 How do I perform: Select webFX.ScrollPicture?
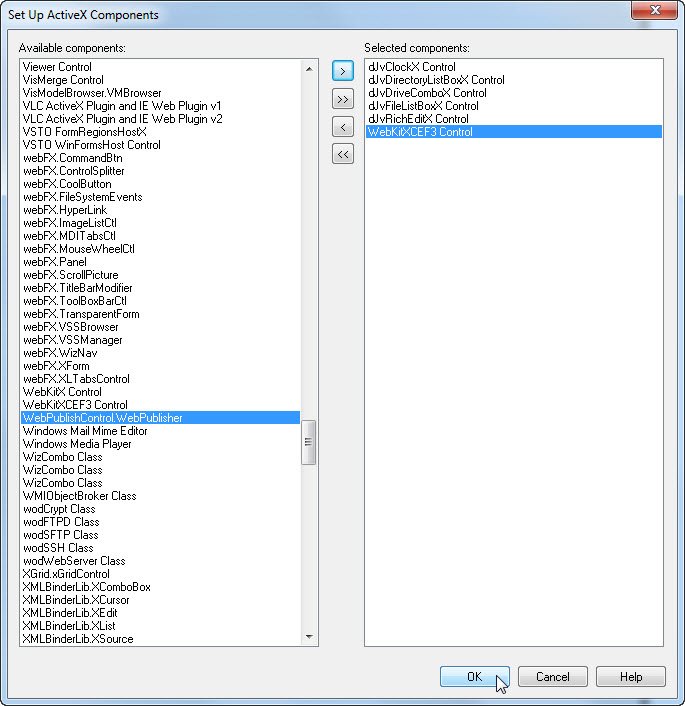coord(160,275)
